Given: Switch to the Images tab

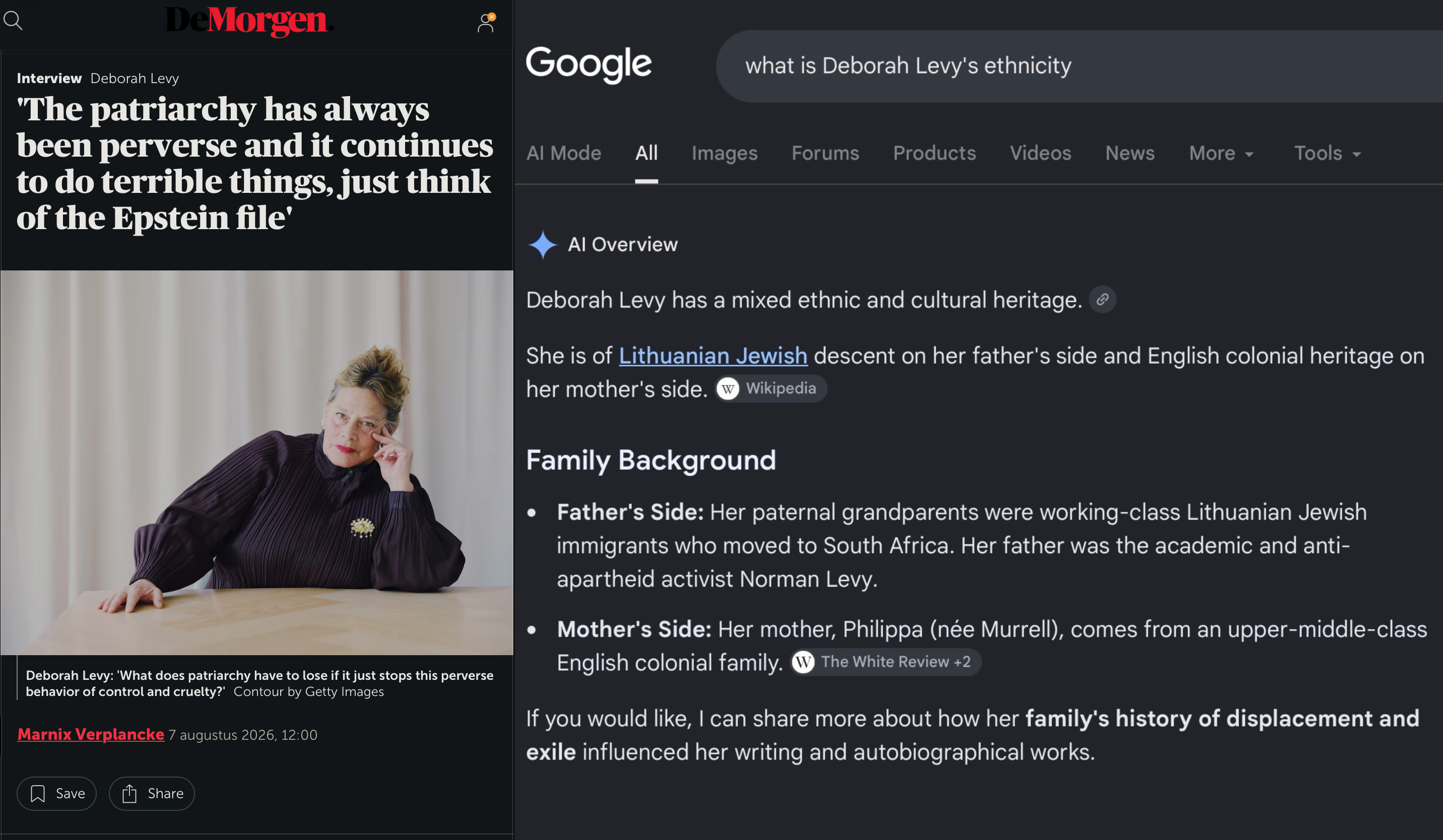Looking at the screenshot, I should pos(725,154).
